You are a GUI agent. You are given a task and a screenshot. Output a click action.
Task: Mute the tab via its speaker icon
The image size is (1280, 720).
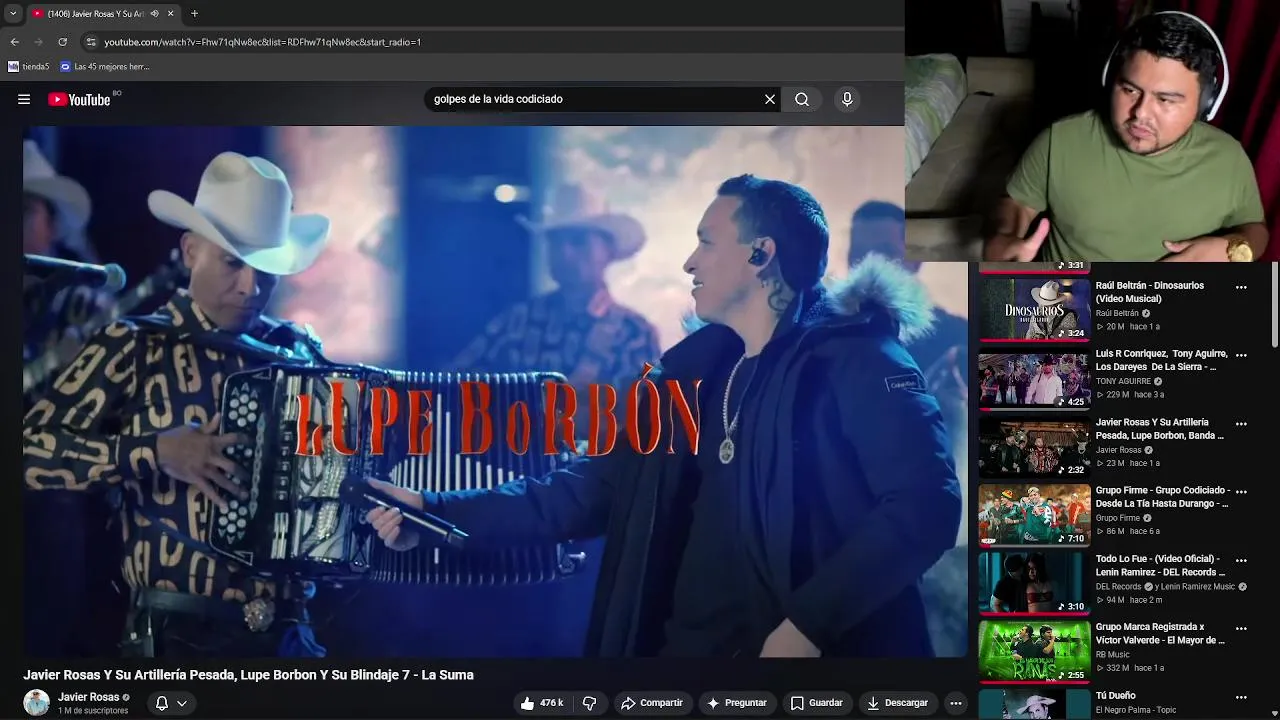[154, 14]
